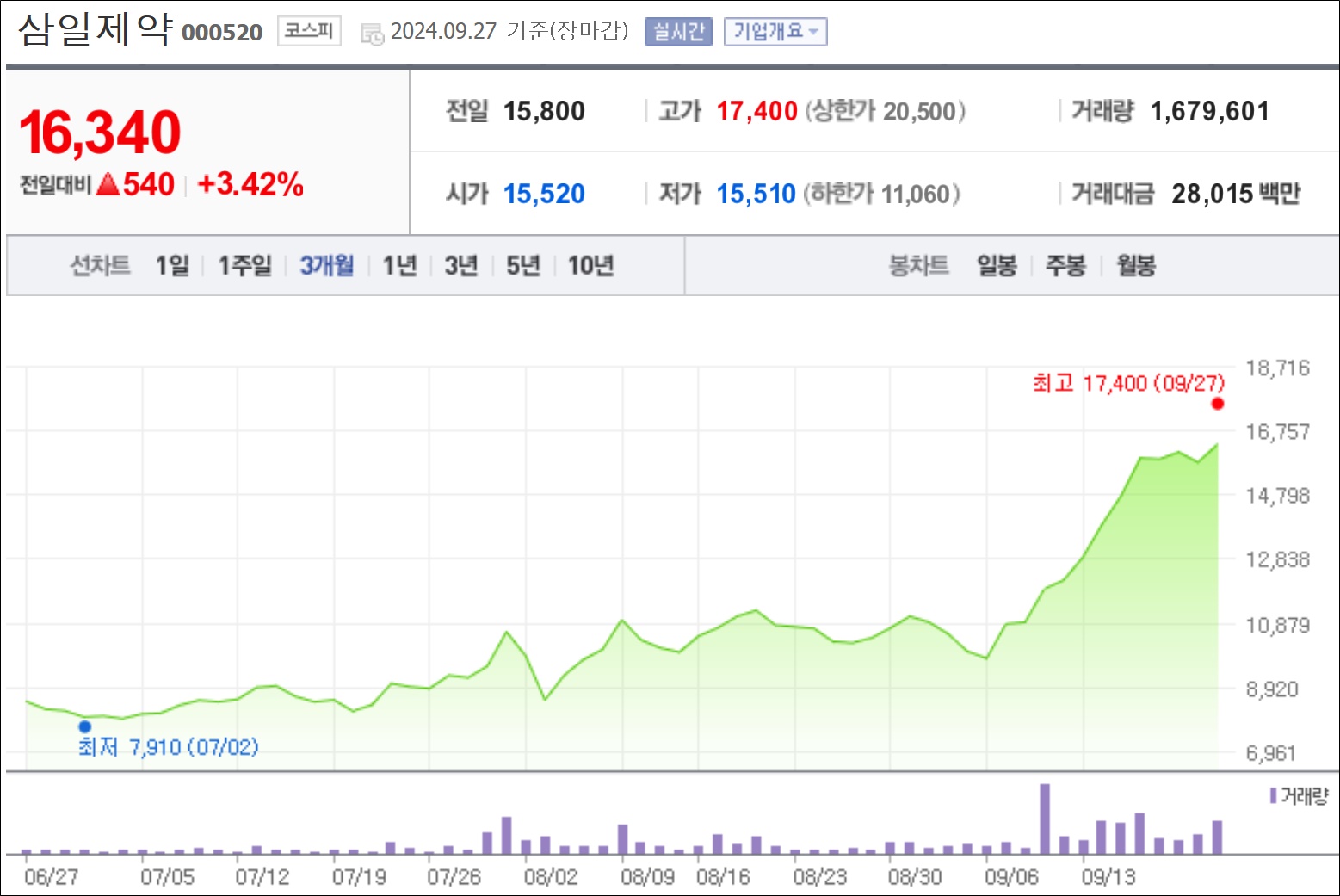Click the 최고 17,400 (09/27) label
This screenshot has width=1340, height=896.
[x=1128, y=383]
